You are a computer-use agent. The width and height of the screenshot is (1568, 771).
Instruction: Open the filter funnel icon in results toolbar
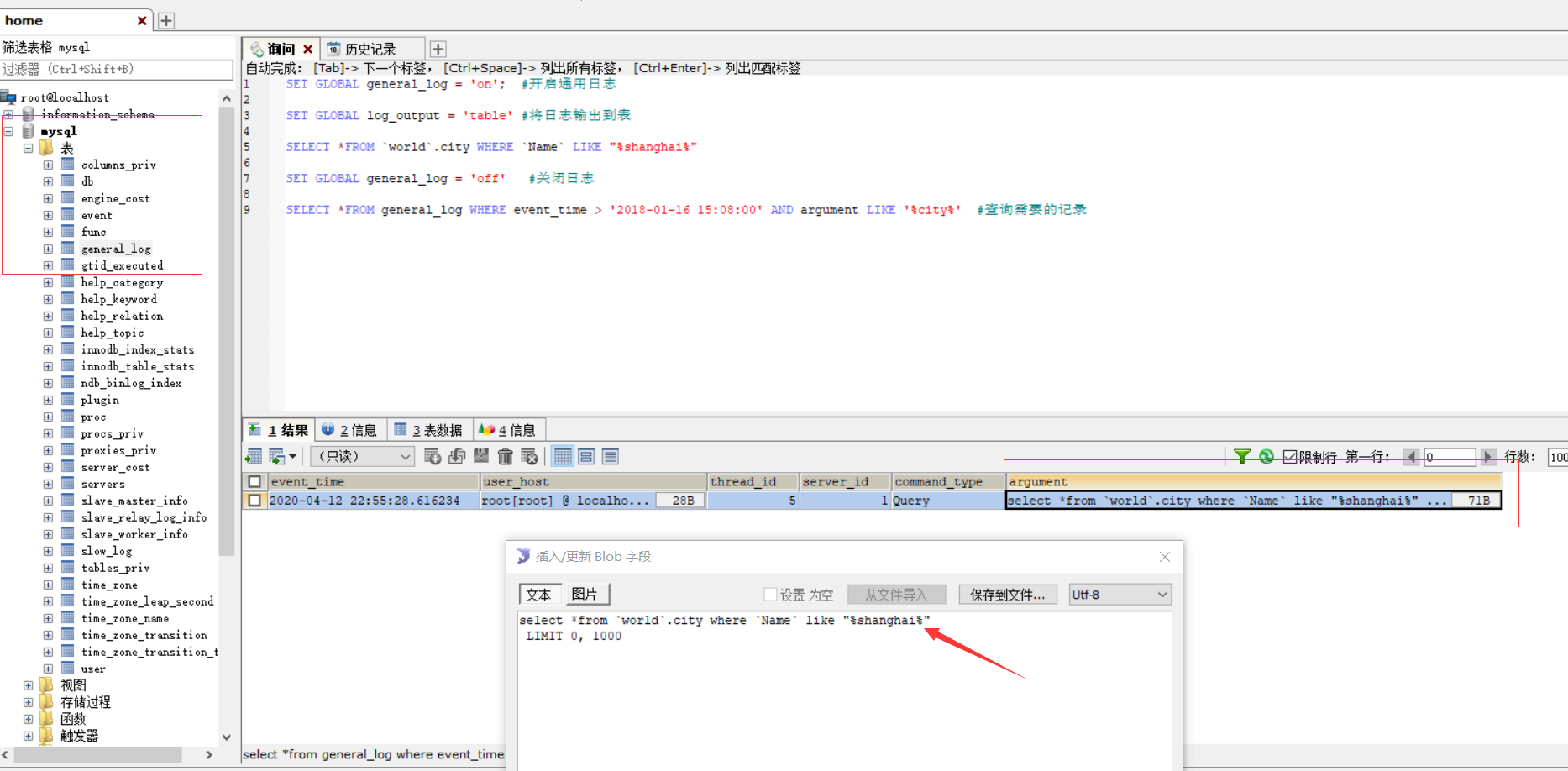[1243, 456]
